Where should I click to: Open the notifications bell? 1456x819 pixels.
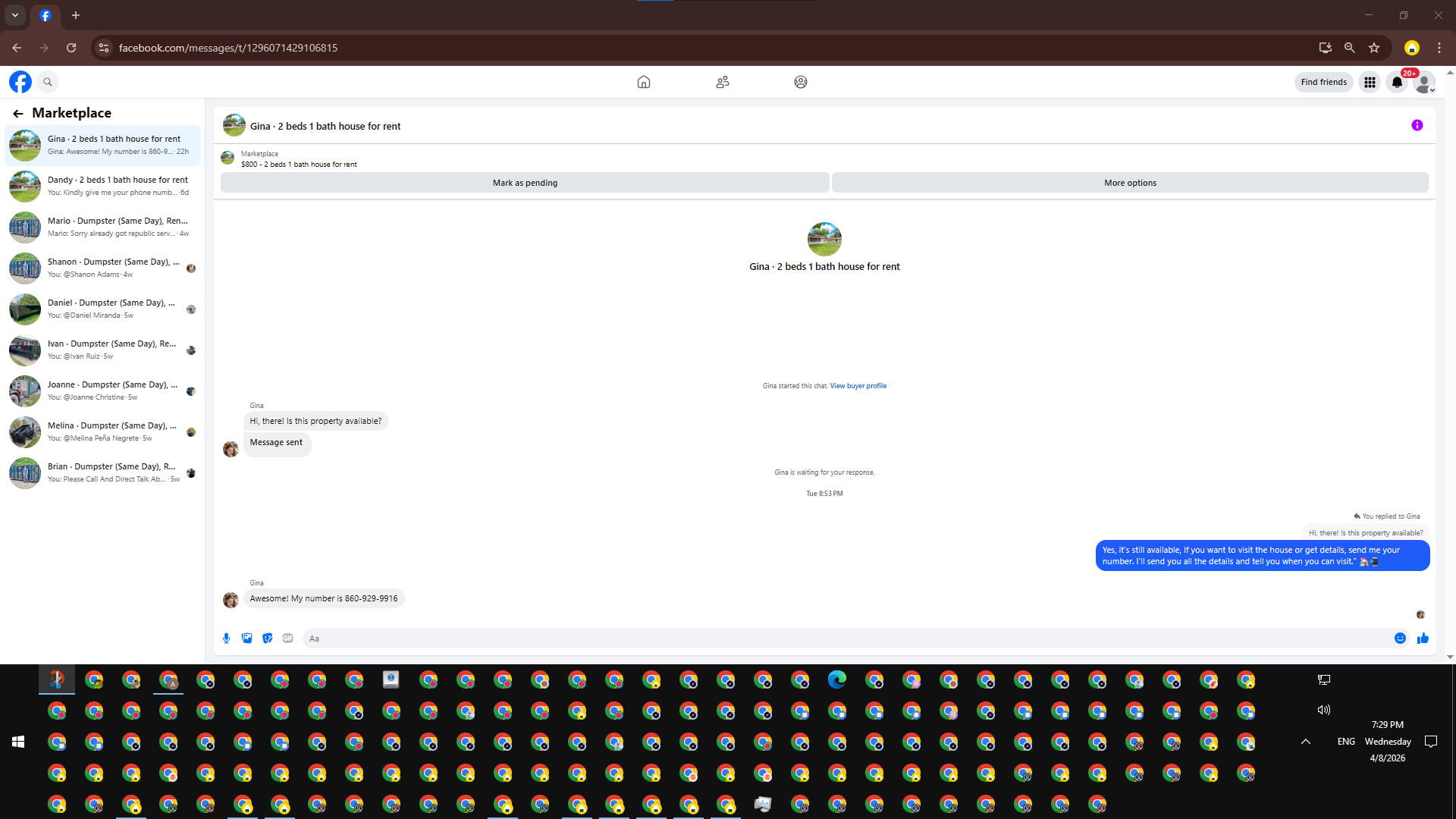[x=1397, y=82]
